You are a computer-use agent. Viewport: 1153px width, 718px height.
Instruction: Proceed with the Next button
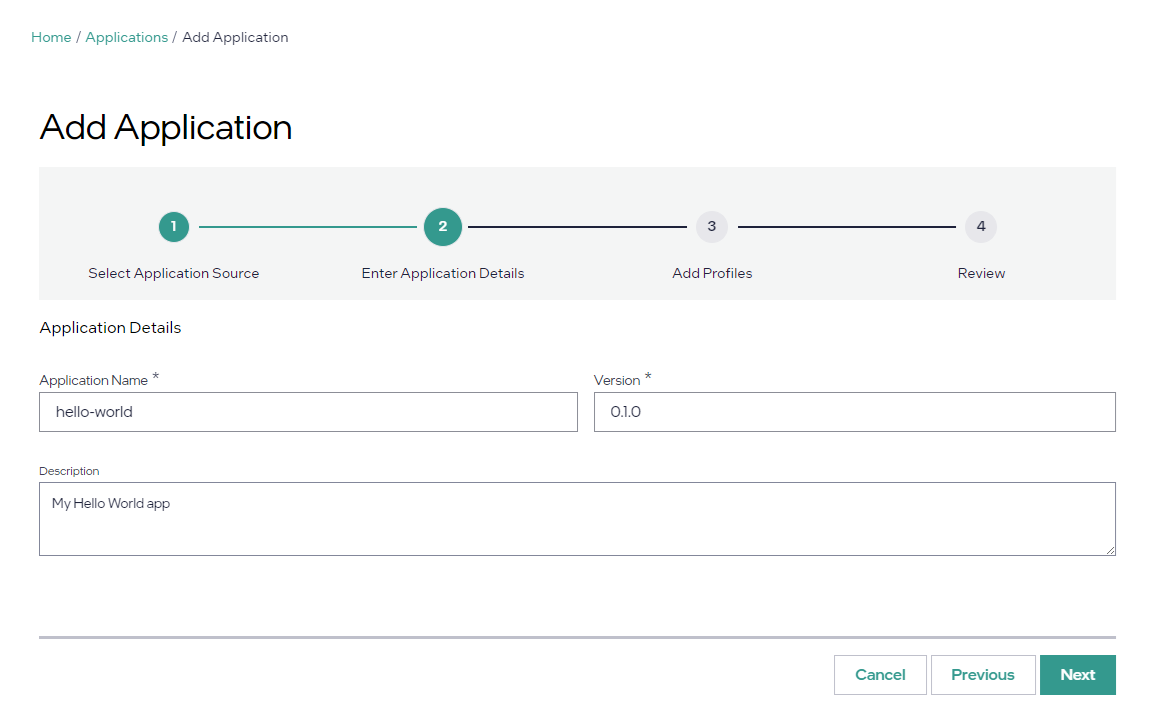(x=1077, y=675)
